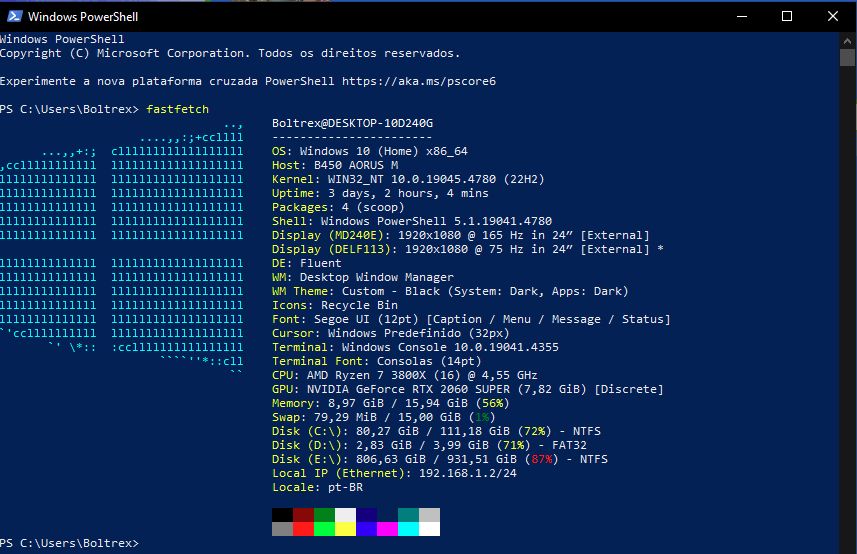Click the vertical scrollbar thumb
This screenshot has width=857, height=554.
coord(847,57)
